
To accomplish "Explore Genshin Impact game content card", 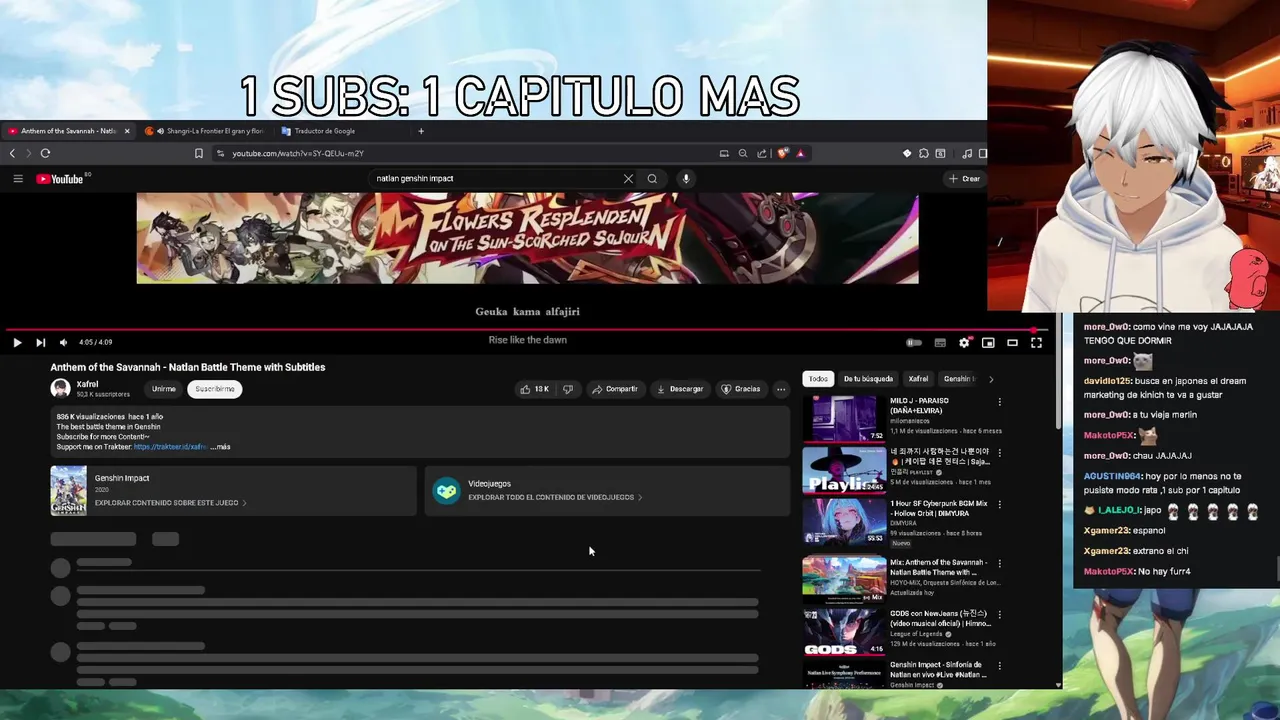I will coord(233,490).
